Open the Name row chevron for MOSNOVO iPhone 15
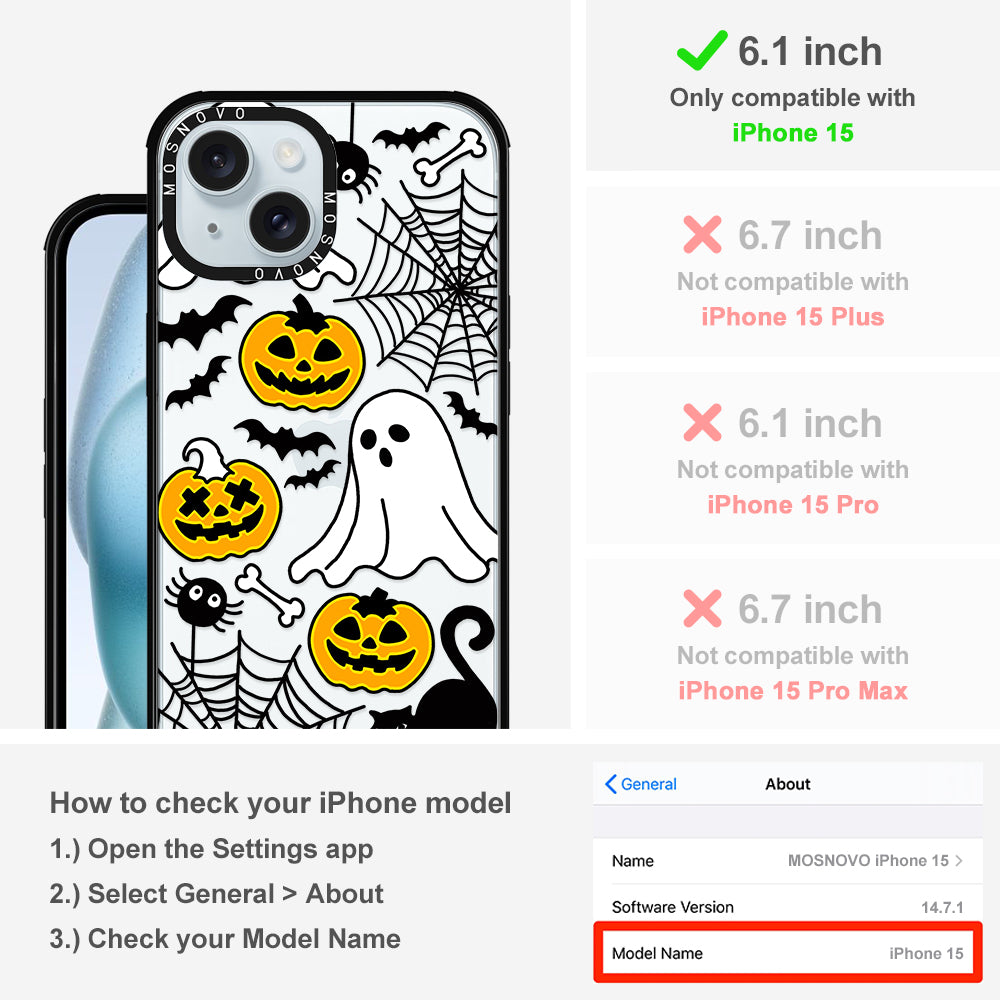Viewport: 1000px width, 1000px height. [x=959, y=860]
